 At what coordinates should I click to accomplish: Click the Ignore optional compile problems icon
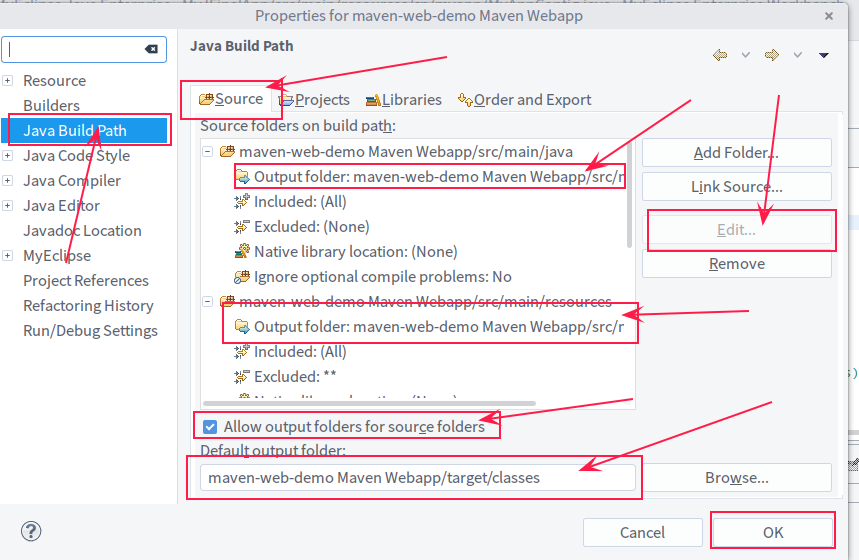point(242,277)
